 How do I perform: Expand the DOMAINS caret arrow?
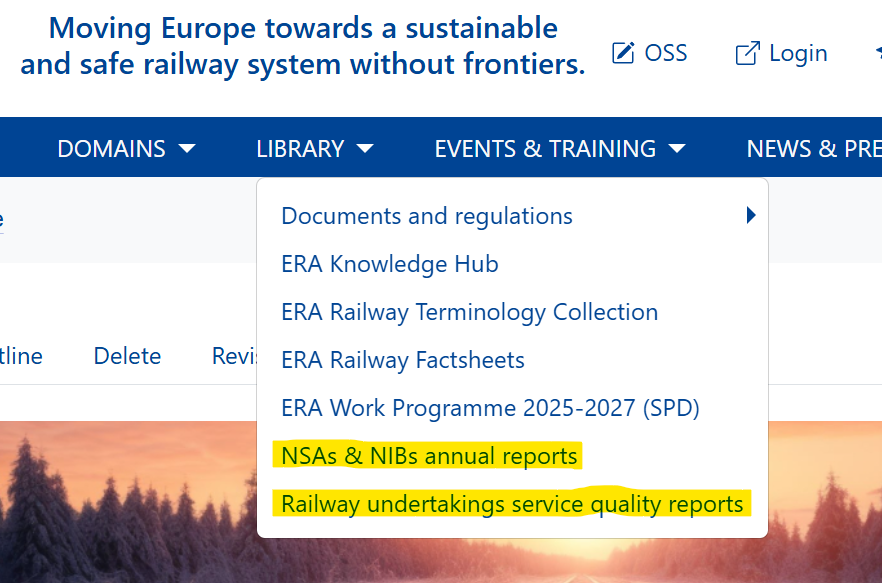(187, 149)
